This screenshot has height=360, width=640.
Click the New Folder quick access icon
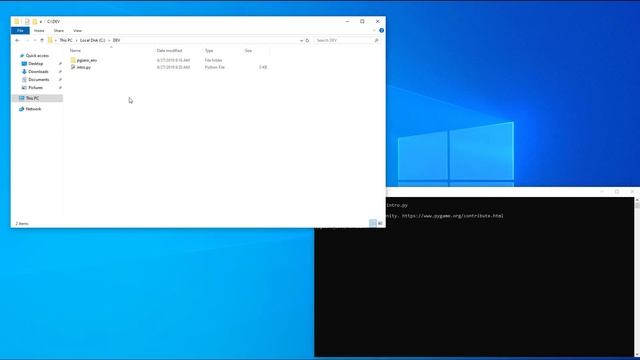click(x=35, y=22)
